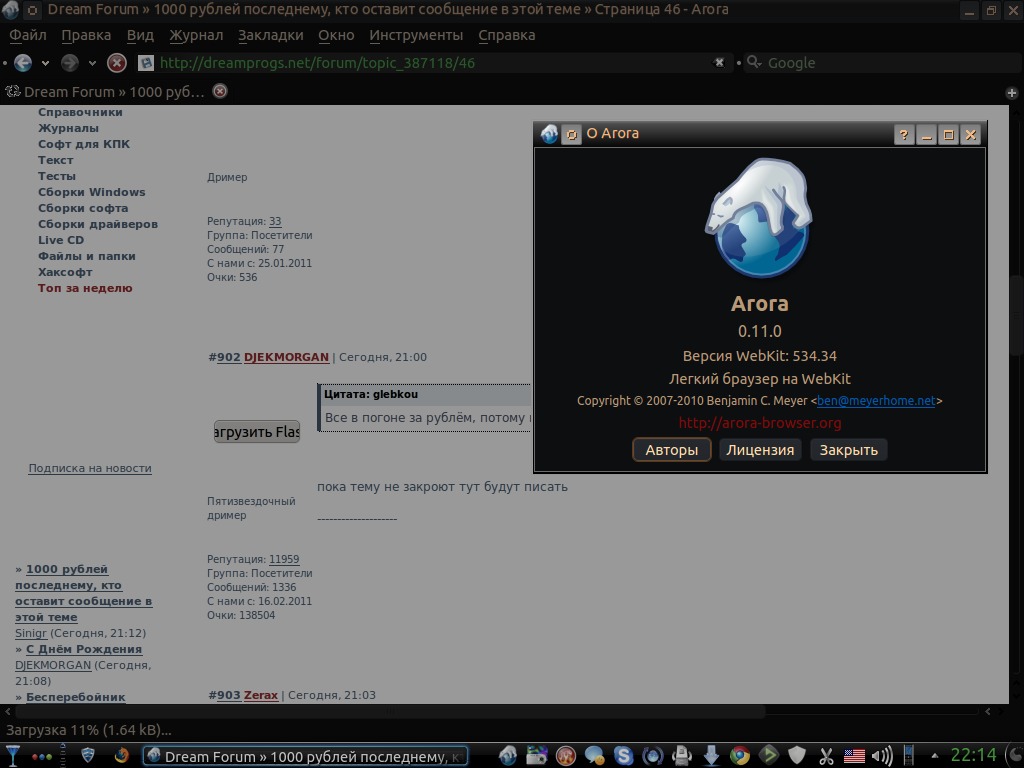1024x768 pixels.
Task: Click the Лицензия button in About dialog
Action: click(760, 450)
